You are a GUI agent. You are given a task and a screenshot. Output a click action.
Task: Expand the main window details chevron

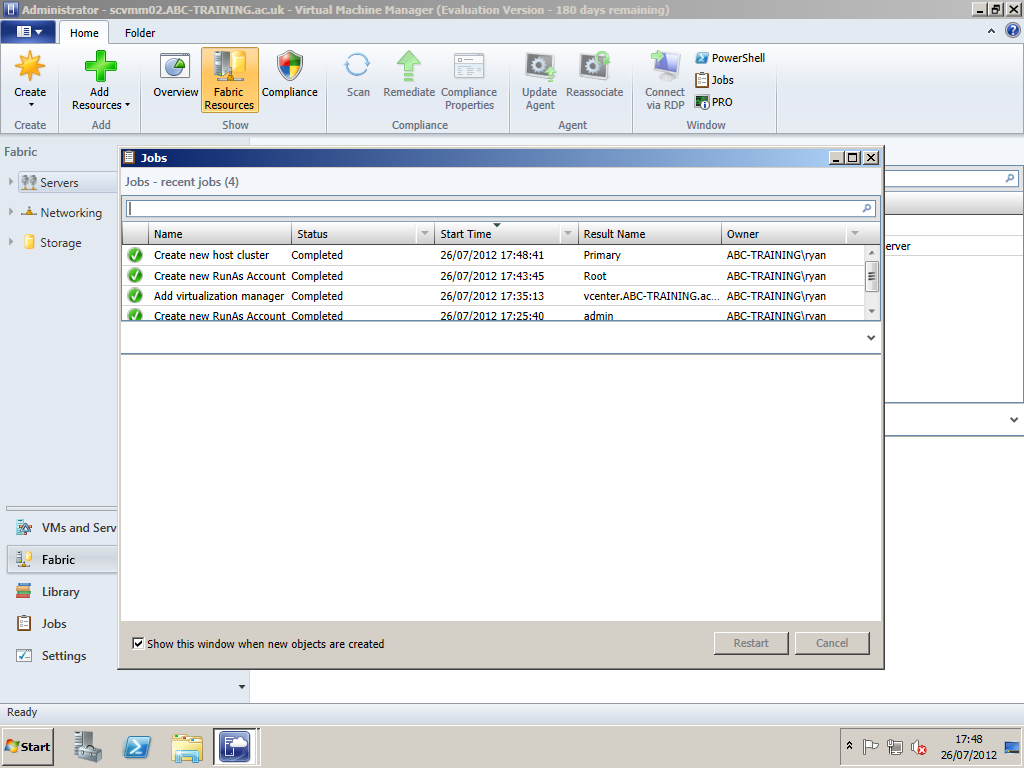(1014, 420)
